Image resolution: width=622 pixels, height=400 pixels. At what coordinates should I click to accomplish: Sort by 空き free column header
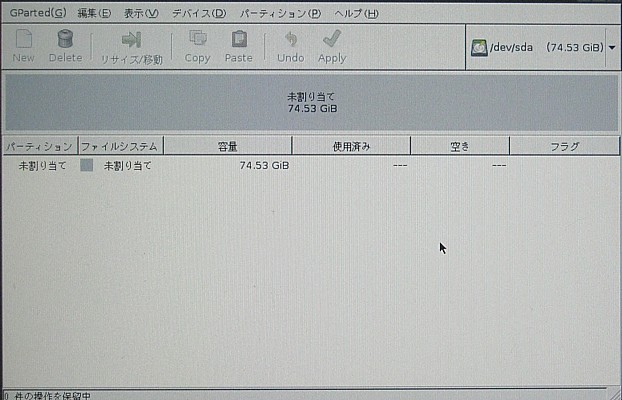pyautogui.click(x=460, y=146)
